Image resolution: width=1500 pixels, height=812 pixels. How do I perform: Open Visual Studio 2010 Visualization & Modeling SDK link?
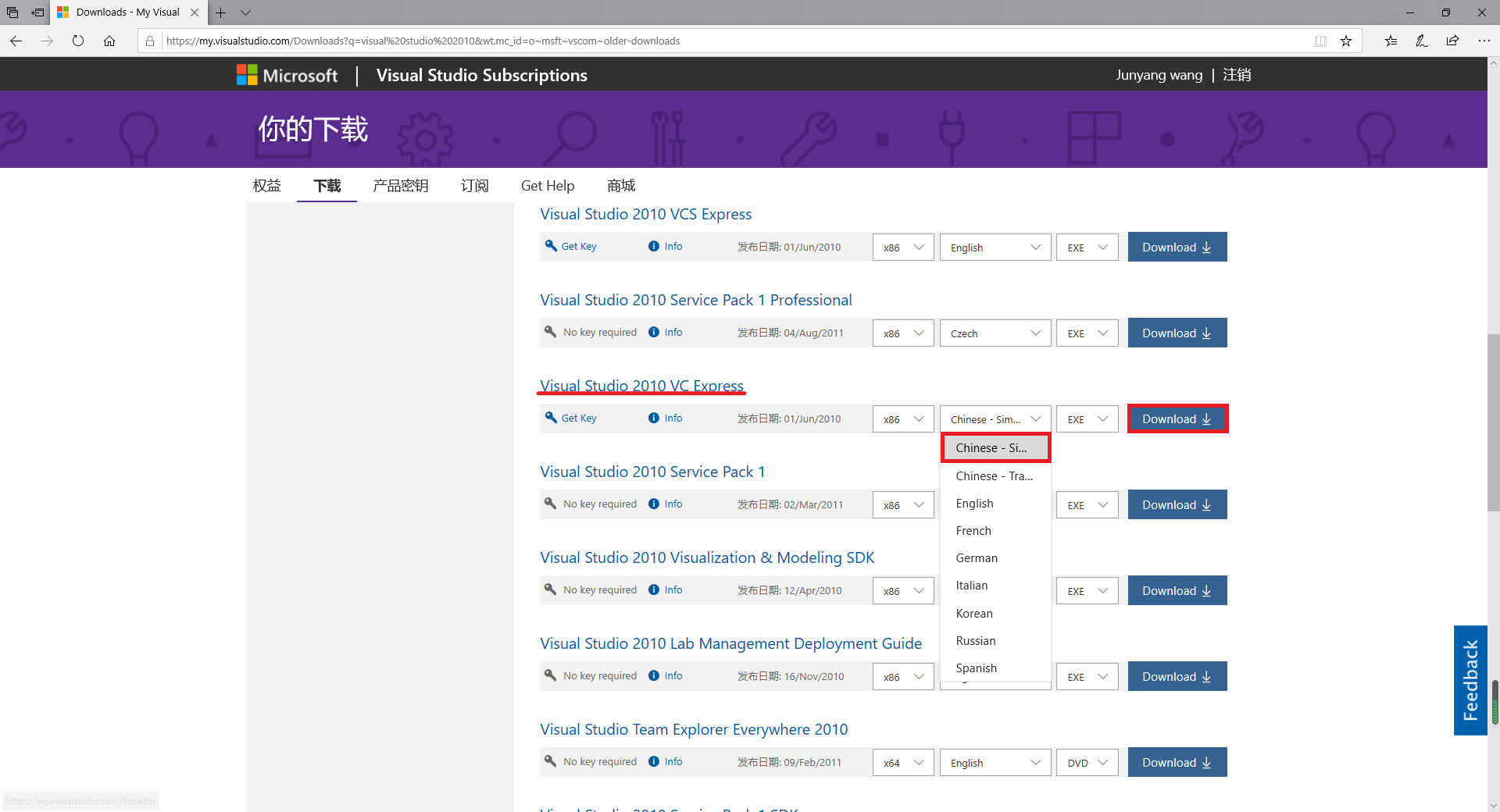click(x=707, y=557)
